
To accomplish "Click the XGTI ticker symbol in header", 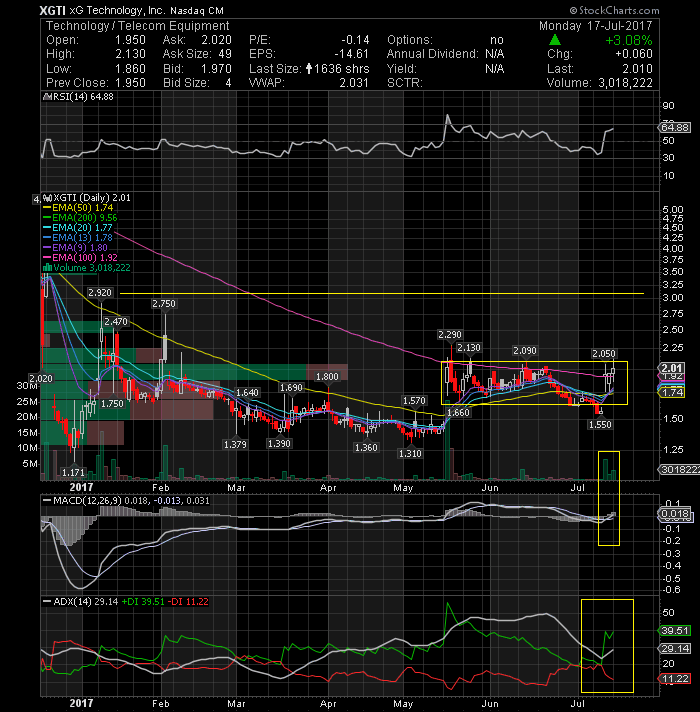I will (x=52, y=10).
